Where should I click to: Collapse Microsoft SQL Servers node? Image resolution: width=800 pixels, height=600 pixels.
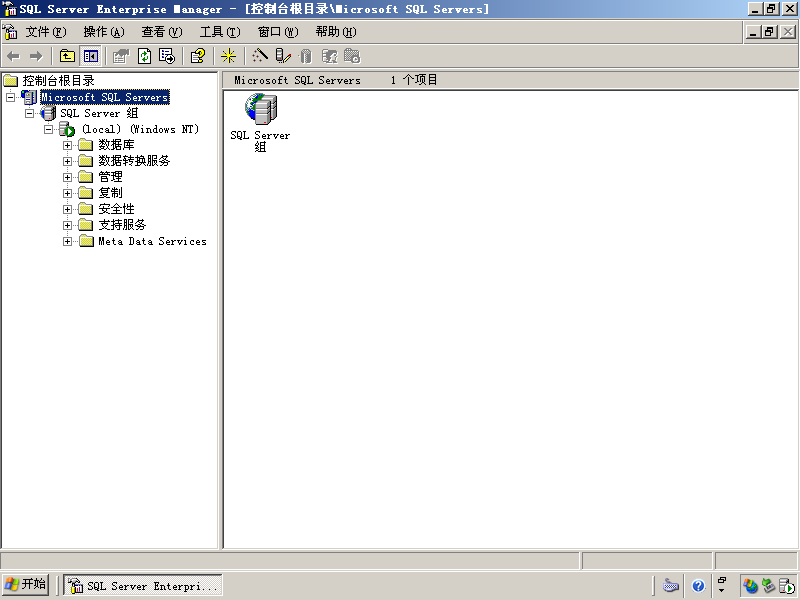11,97
